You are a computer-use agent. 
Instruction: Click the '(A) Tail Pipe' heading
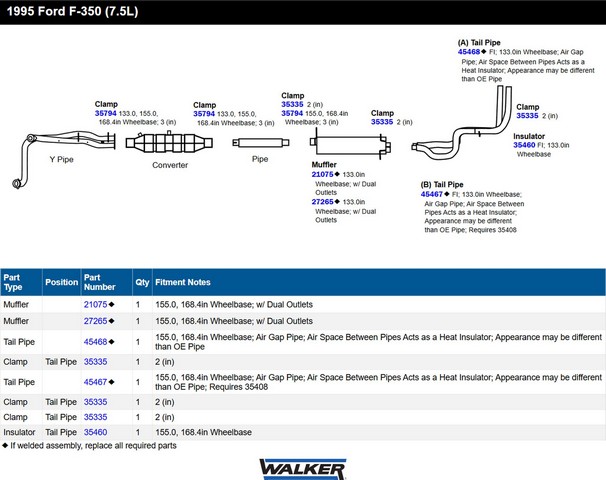tap(479, 43)
